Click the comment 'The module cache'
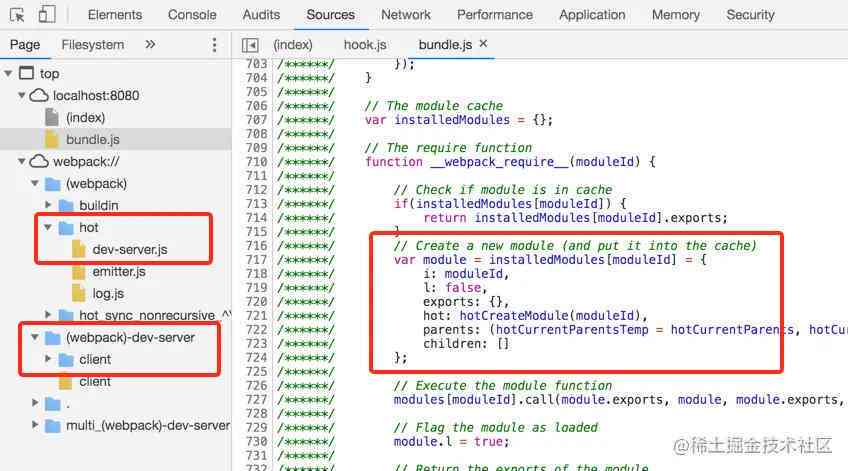848x471 pixels. (x=434, y=105)
